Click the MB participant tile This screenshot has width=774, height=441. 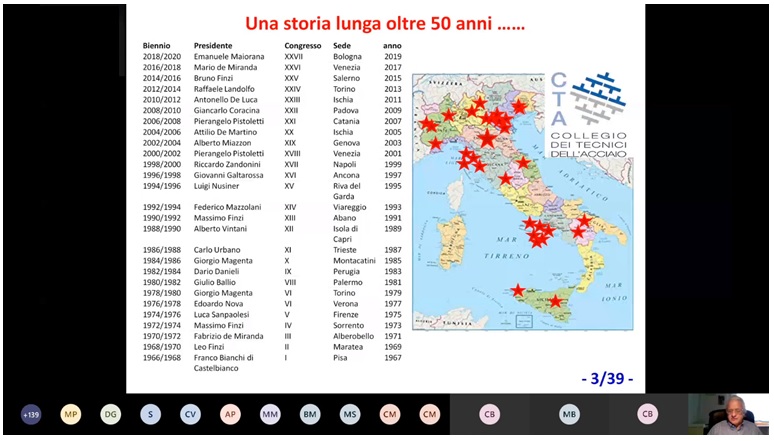coord(569,415)
